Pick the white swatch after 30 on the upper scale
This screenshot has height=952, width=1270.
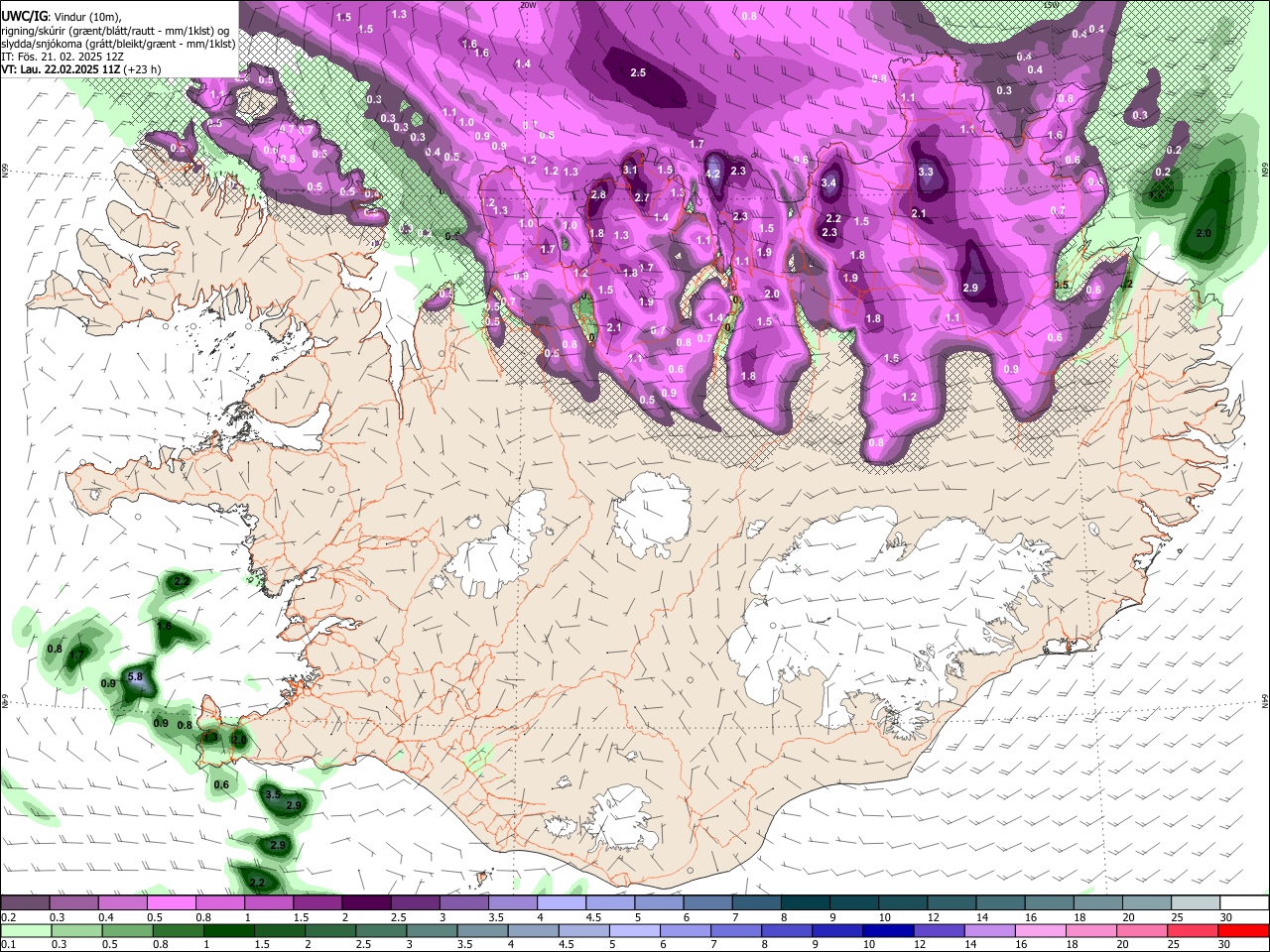point(1244,902)
